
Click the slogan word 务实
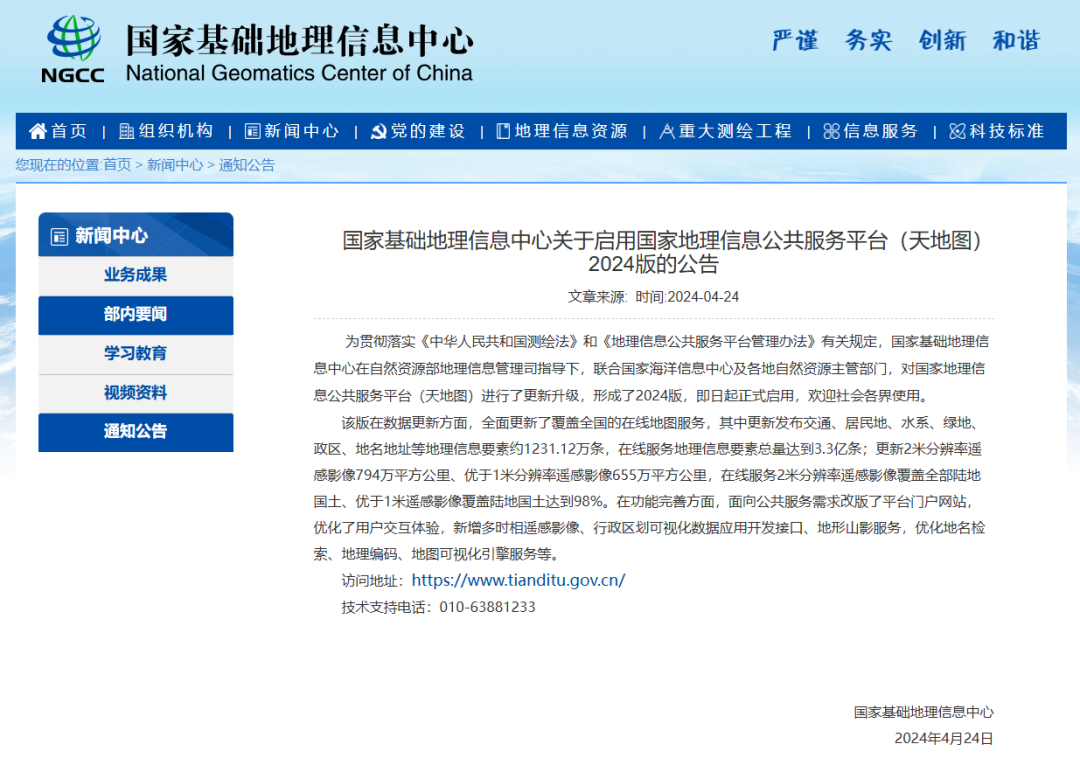(x=869, y=41)
